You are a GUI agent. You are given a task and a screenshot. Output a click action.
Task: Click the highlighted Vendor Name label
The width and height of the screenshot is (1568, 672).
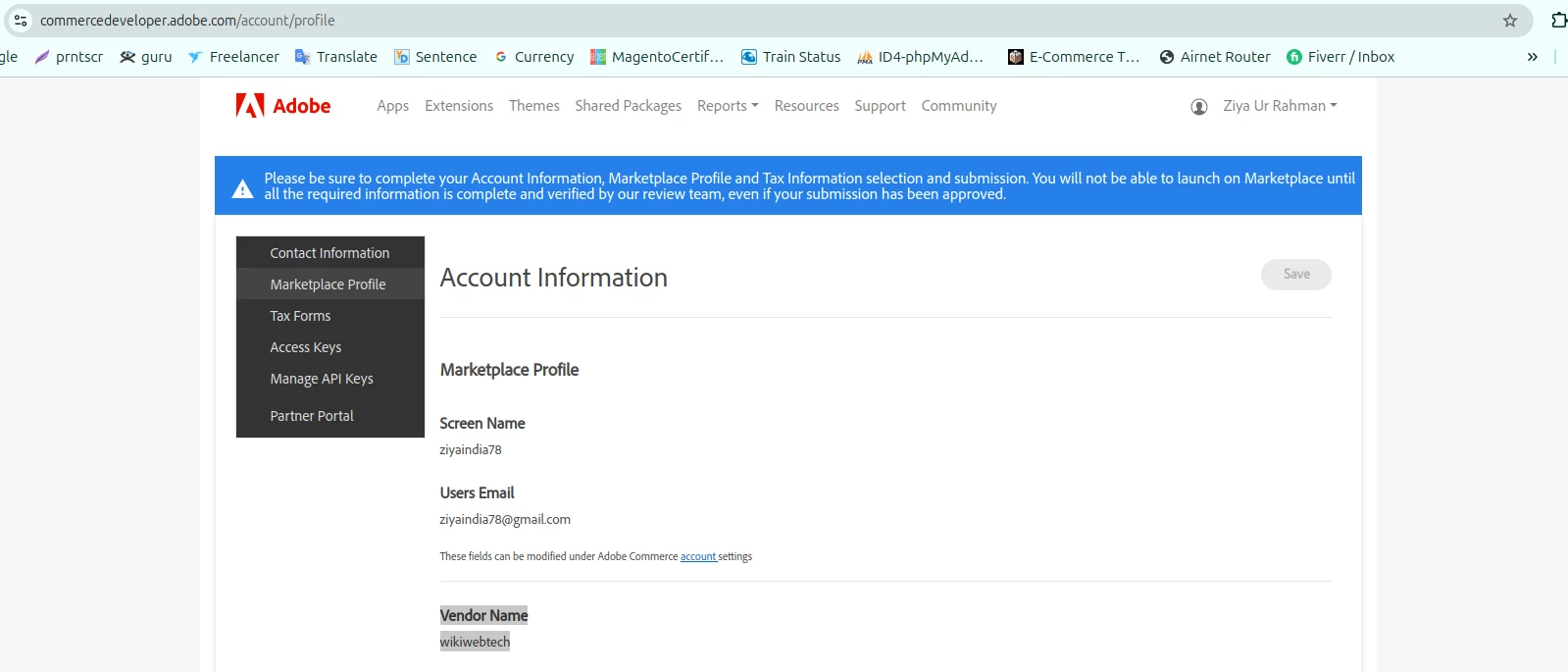(x=483, y=615)
